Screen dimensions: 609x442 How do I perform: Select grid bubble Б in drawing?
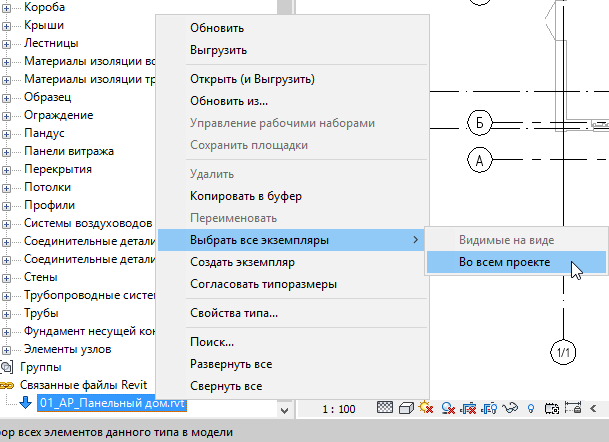click(x=479, y=123)
